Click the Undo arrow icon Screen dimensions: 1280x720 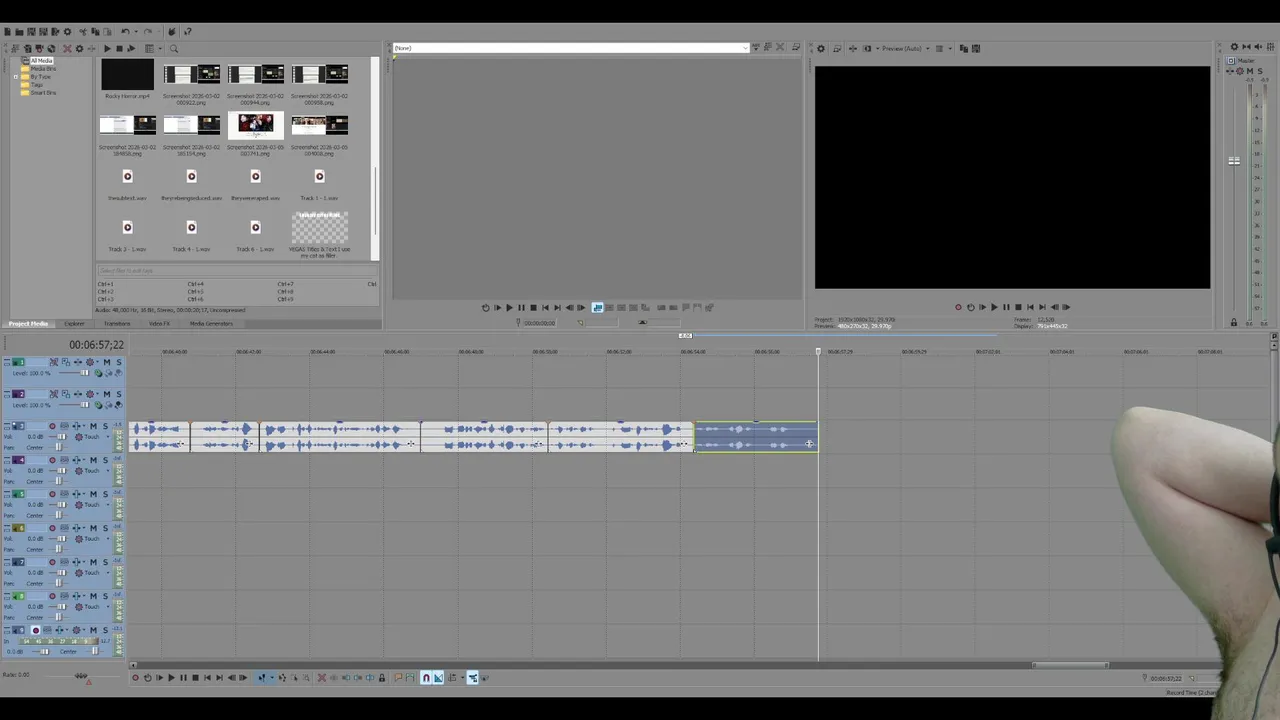(125, 32)
